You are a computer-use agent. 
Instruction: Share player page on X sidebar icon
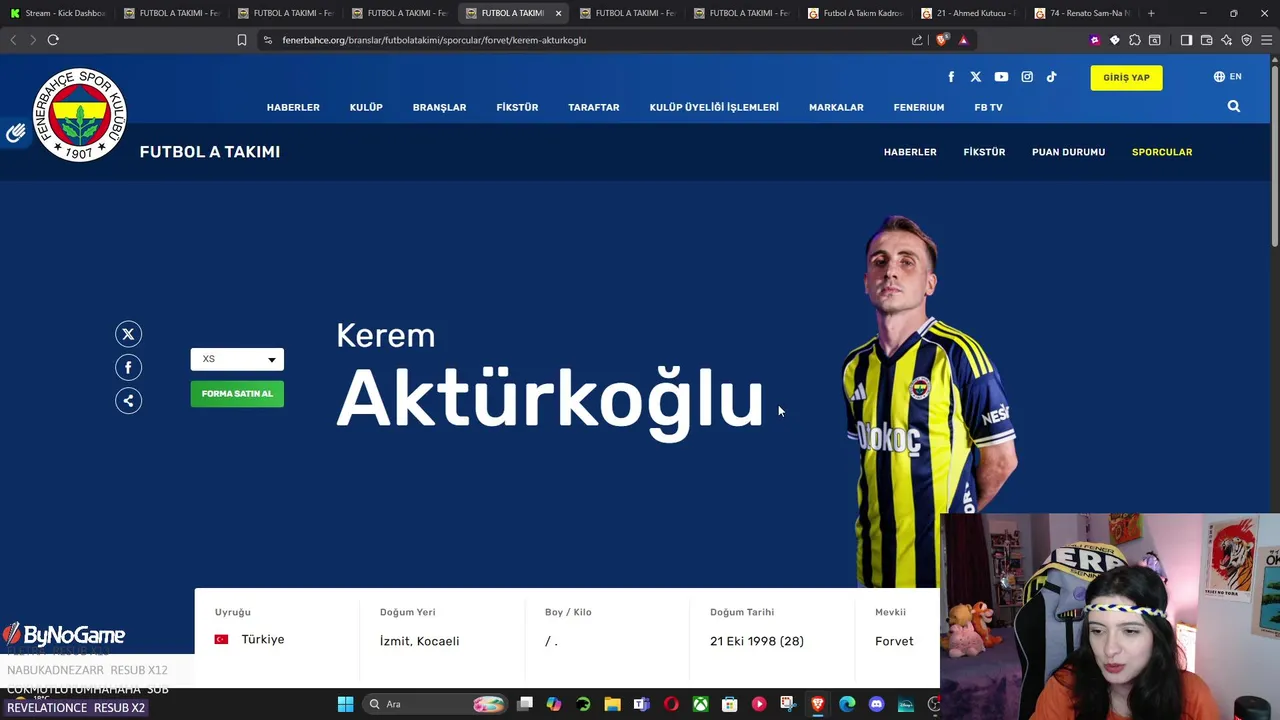pyautogui.click(x=128, y=334)
